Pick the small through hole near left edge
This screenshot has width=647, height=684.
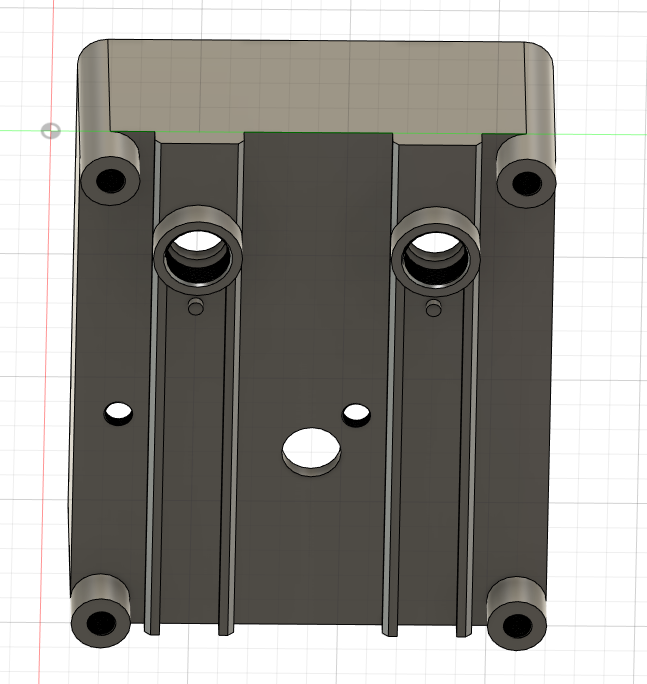(118, 413)
